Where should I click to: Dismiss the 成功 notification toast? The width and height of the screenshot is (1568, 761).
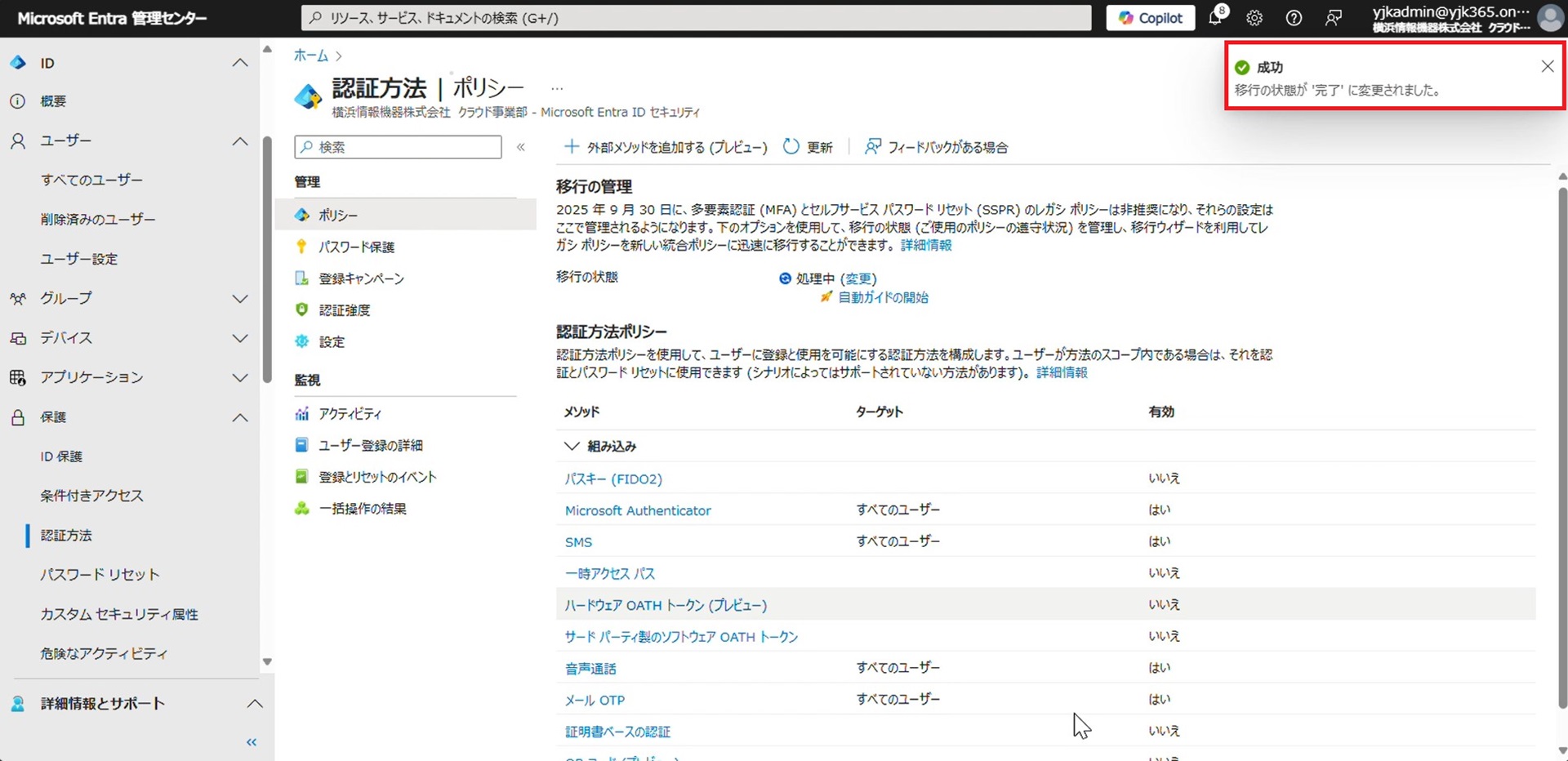pyautogui.click(x=1547, y=67)
